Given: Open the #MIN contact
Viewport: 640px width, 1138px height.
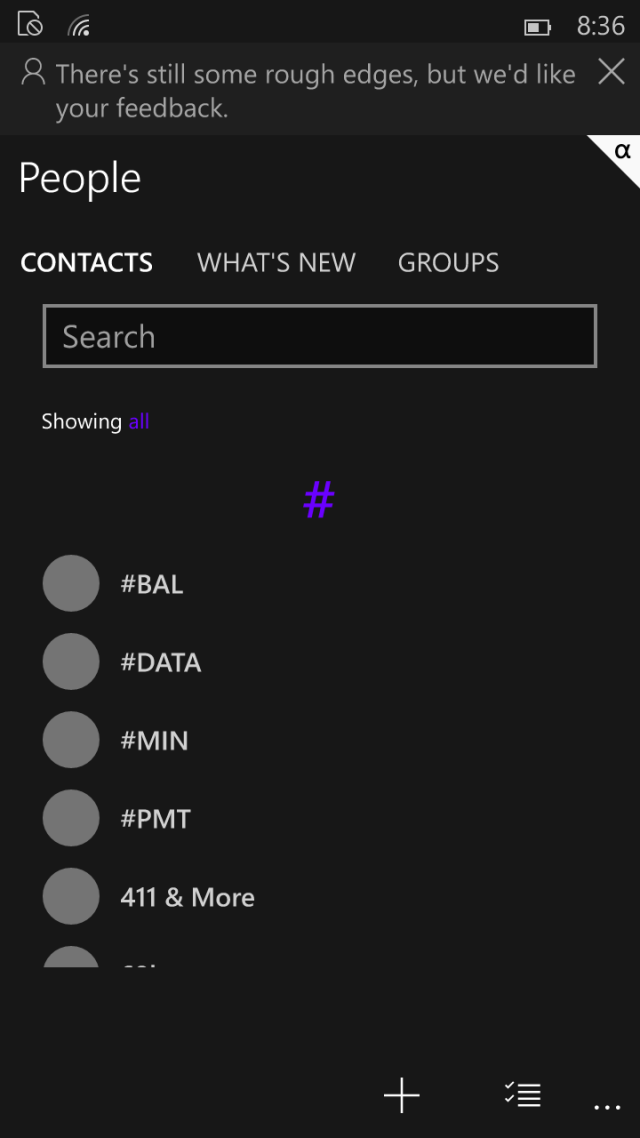Looking at the screenshot, I should pos(155,741).
